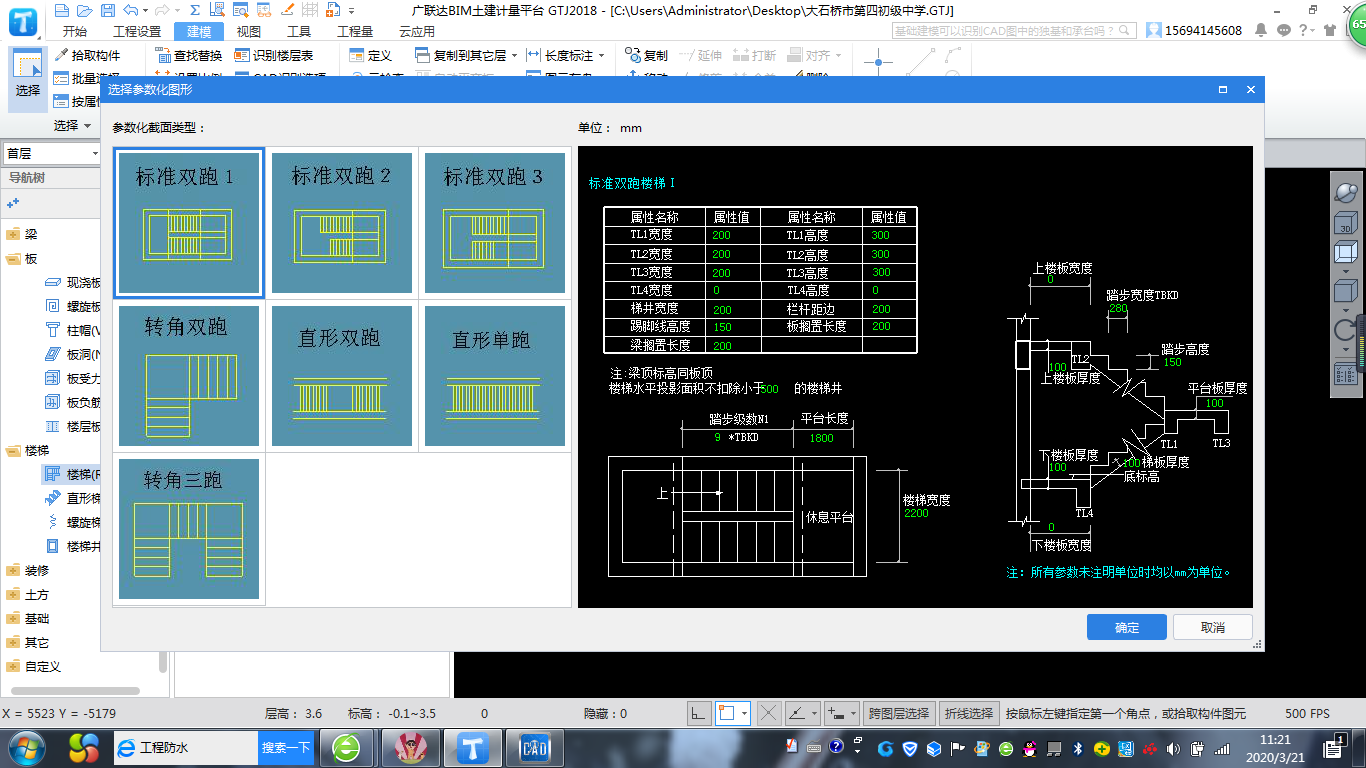Open the dropdown next to the Undo arrow

point(144,12)
